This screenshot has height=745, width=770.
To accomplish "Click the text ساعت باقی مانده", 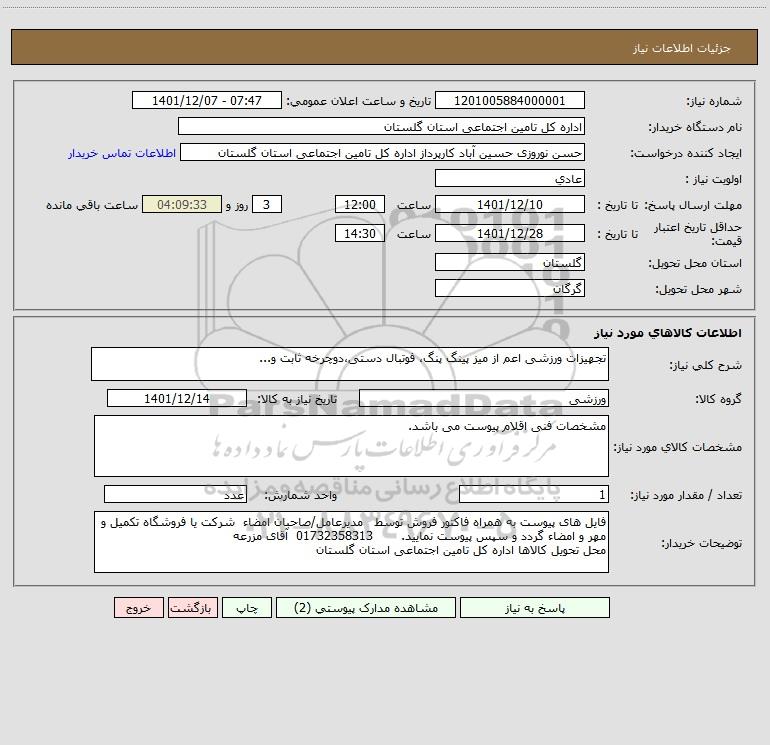I will (x=92, y=205).
